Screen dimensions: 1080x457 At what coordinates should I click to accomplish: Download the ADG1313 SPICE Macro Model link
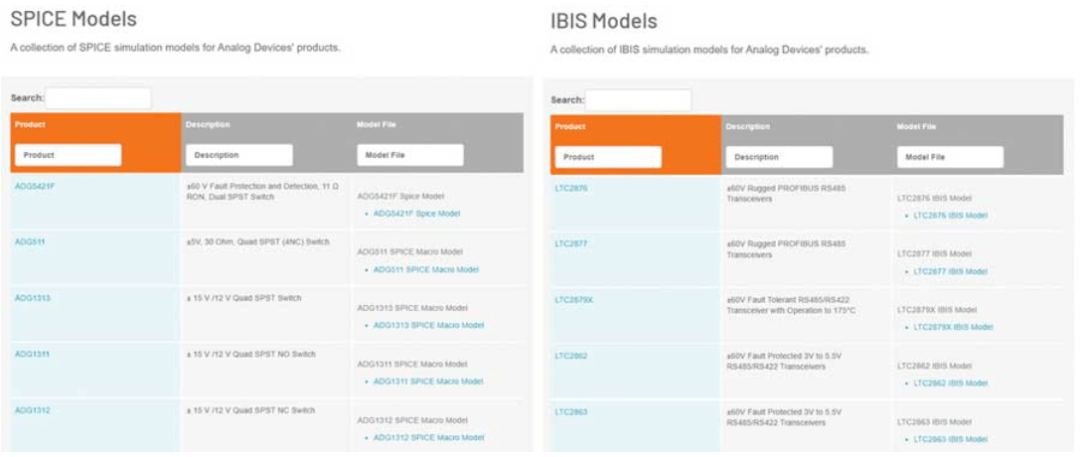428,325
